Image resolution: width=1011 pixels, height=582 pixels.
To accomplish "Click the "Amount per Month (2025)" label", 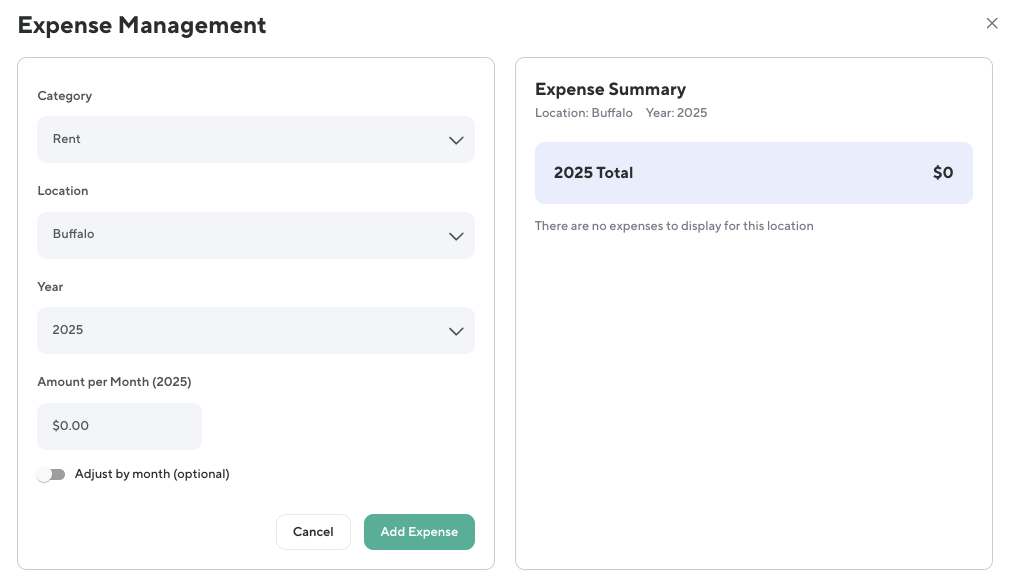I will pyautogui.click(x=114, y=382).
